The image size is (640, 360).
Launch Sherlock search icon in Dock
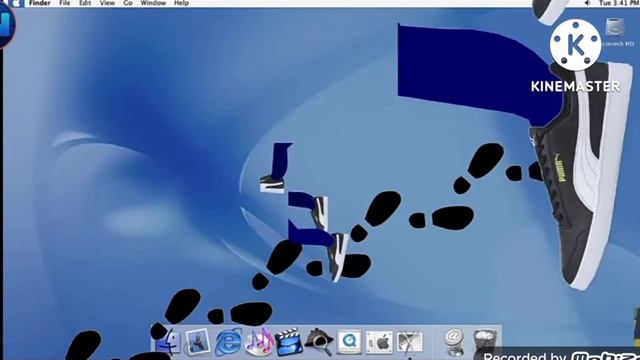point(319,342)
